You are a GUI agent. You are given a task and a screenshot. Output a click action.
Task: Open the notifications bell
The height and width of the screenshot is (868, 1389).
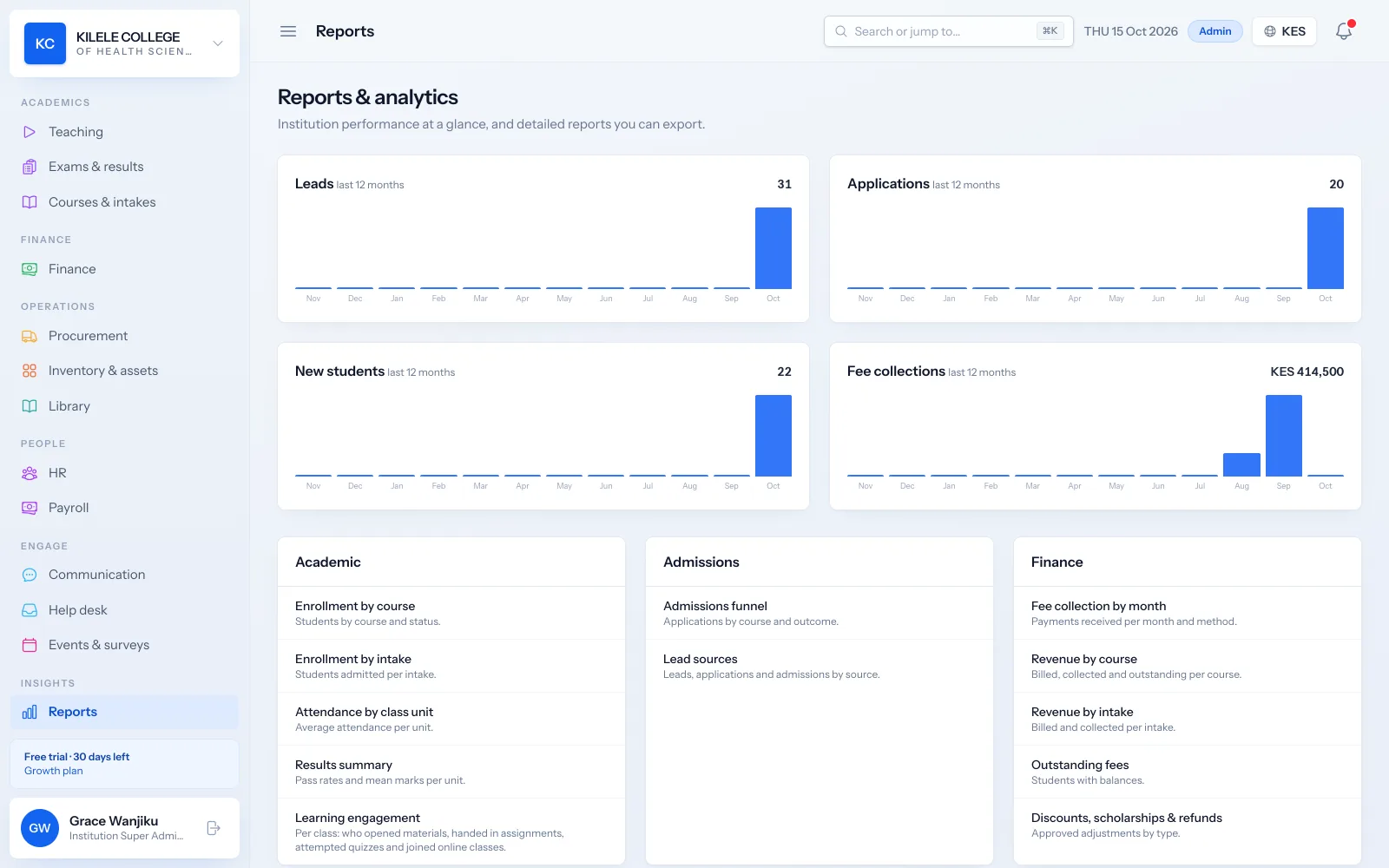[x=1344, y=31]
